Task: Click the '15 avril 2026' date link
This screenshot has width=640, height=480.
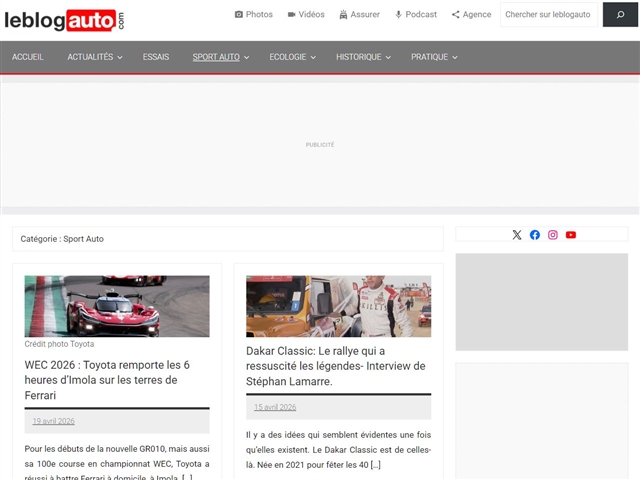Action: pyautogui.click(x=275, y=407)
